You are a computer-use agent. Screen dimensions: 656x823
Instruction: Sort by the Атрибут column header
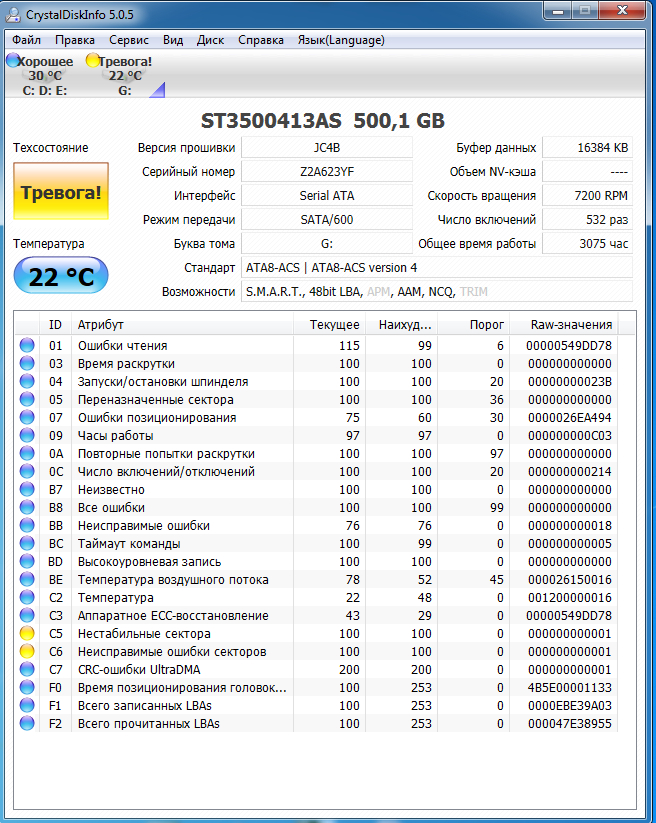(x=182, y=324)
